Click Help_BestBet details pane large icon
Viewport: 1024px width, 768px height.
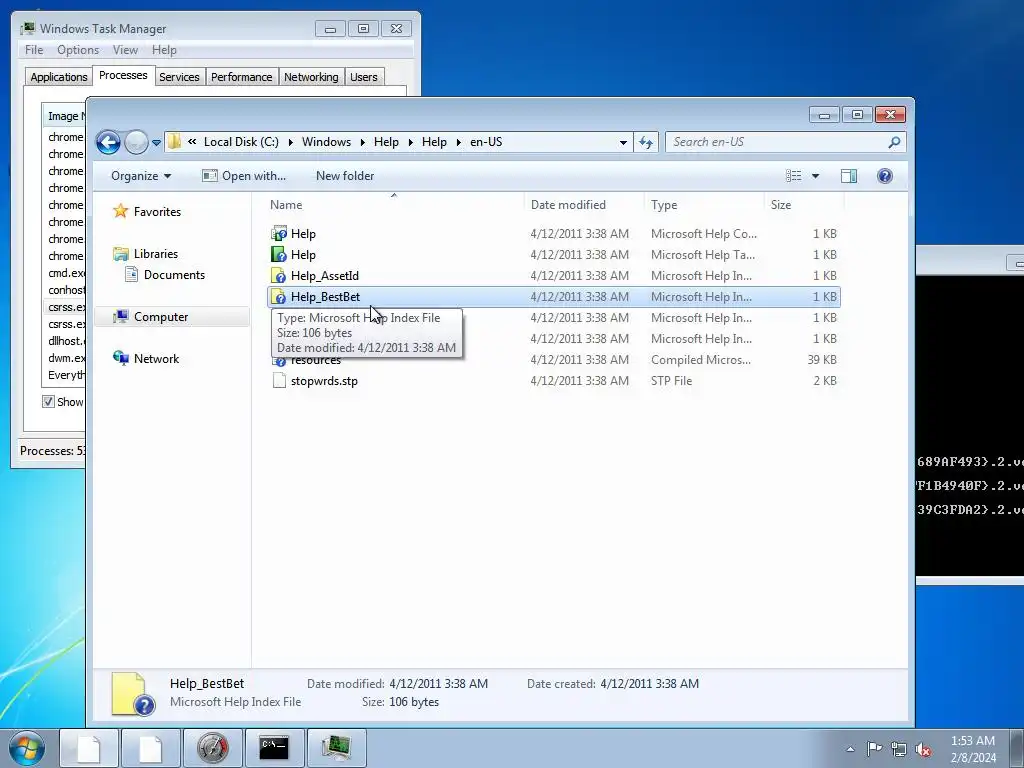pos(133,694)
